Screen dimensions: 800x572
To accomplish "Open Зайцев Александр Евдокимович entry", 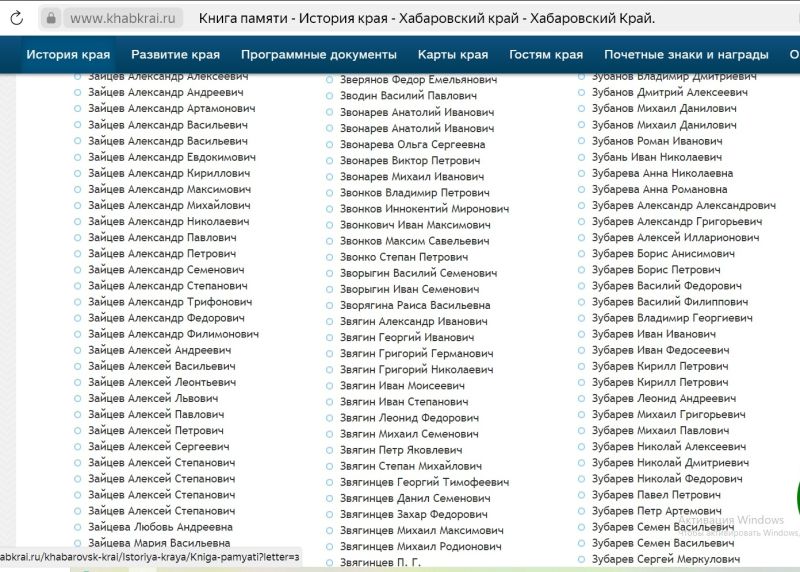I will 172,157.
